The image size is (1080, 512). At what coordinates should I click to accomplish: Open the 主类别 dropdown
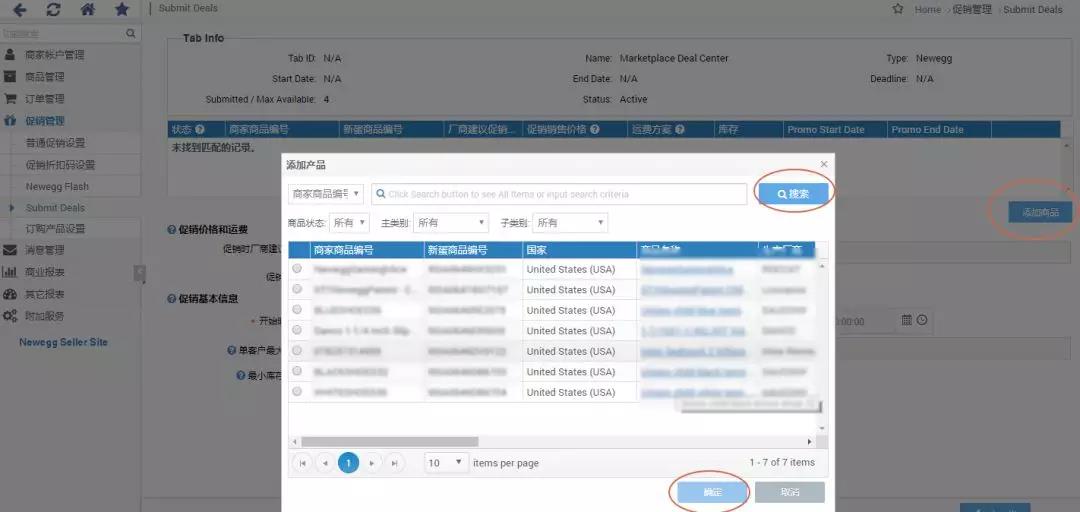point(450,223)
